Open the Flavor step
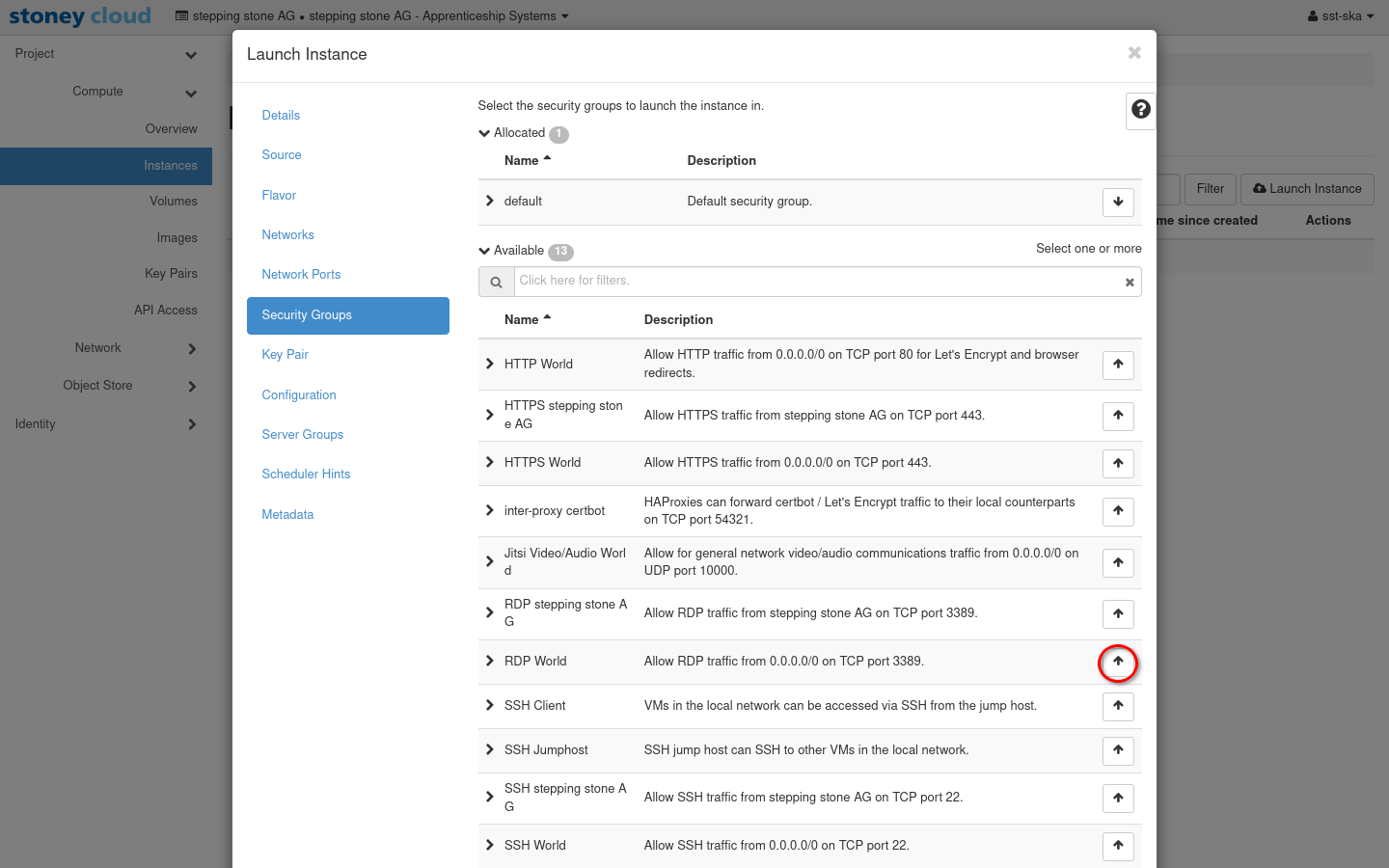This screenshot has width=1389, height=868. pyautogui.click(x=279, y=196)
